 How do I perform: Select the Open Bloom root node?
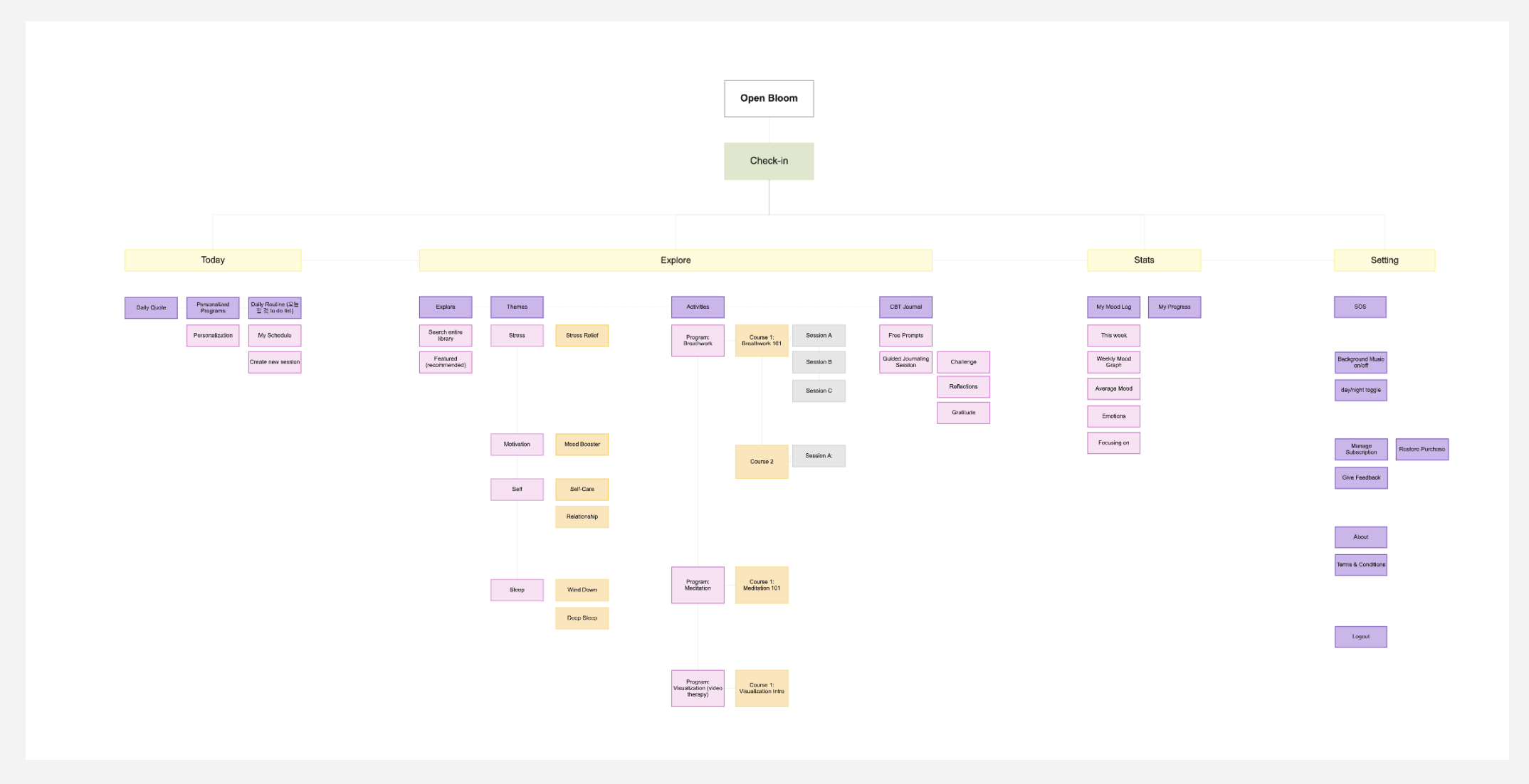(769, 98)
